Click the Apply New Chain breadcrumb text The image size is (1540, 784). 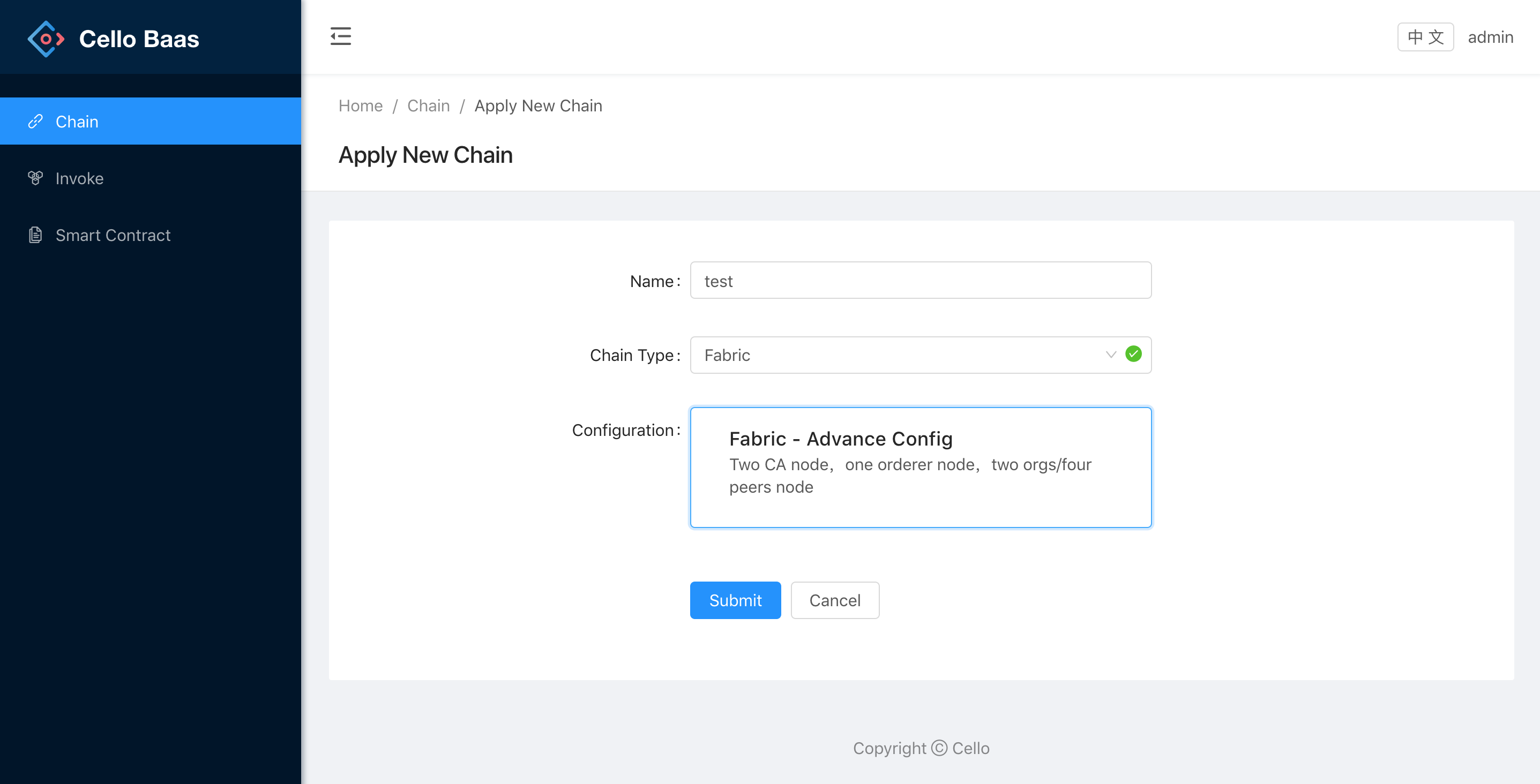[x=538, y=106]
